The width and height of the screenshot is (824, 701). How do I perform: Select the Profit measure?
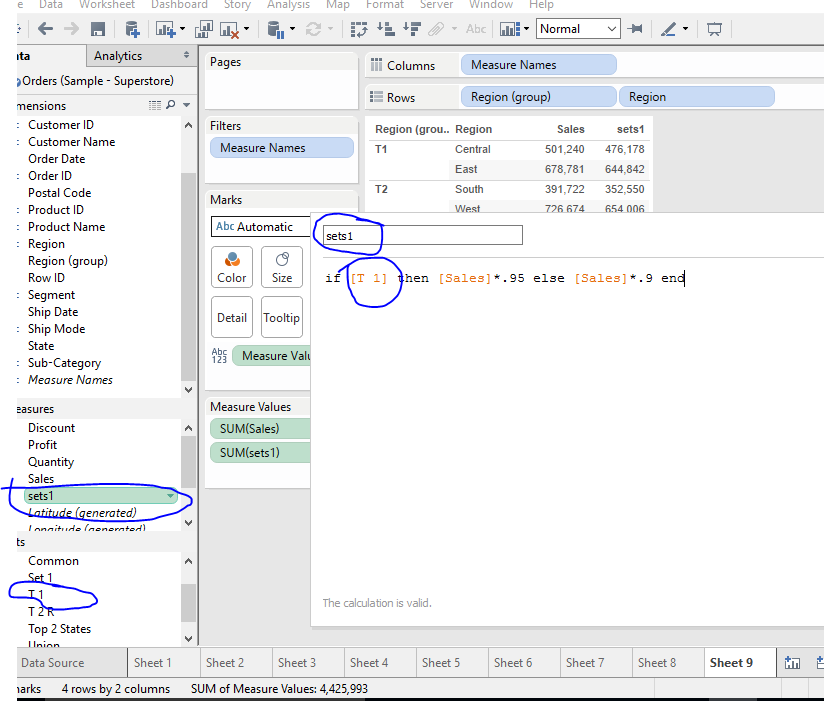coord(43,445)
